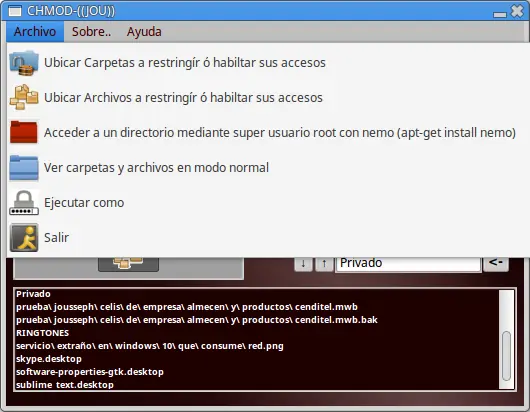This screenshot has height=412, width=530.
Task: Click the file list vertical scrollbar thumb
Action: [x=506, y=356]
